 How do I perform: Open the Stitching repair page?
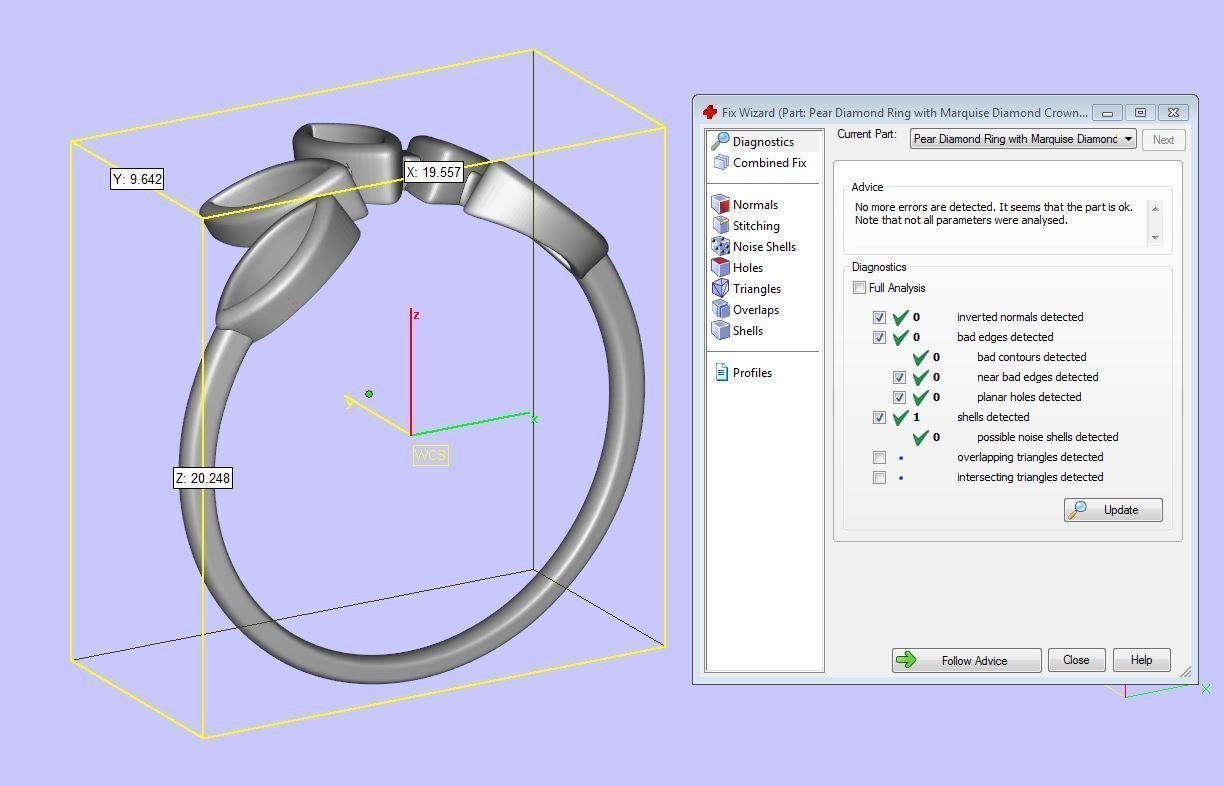coord(756,225)
